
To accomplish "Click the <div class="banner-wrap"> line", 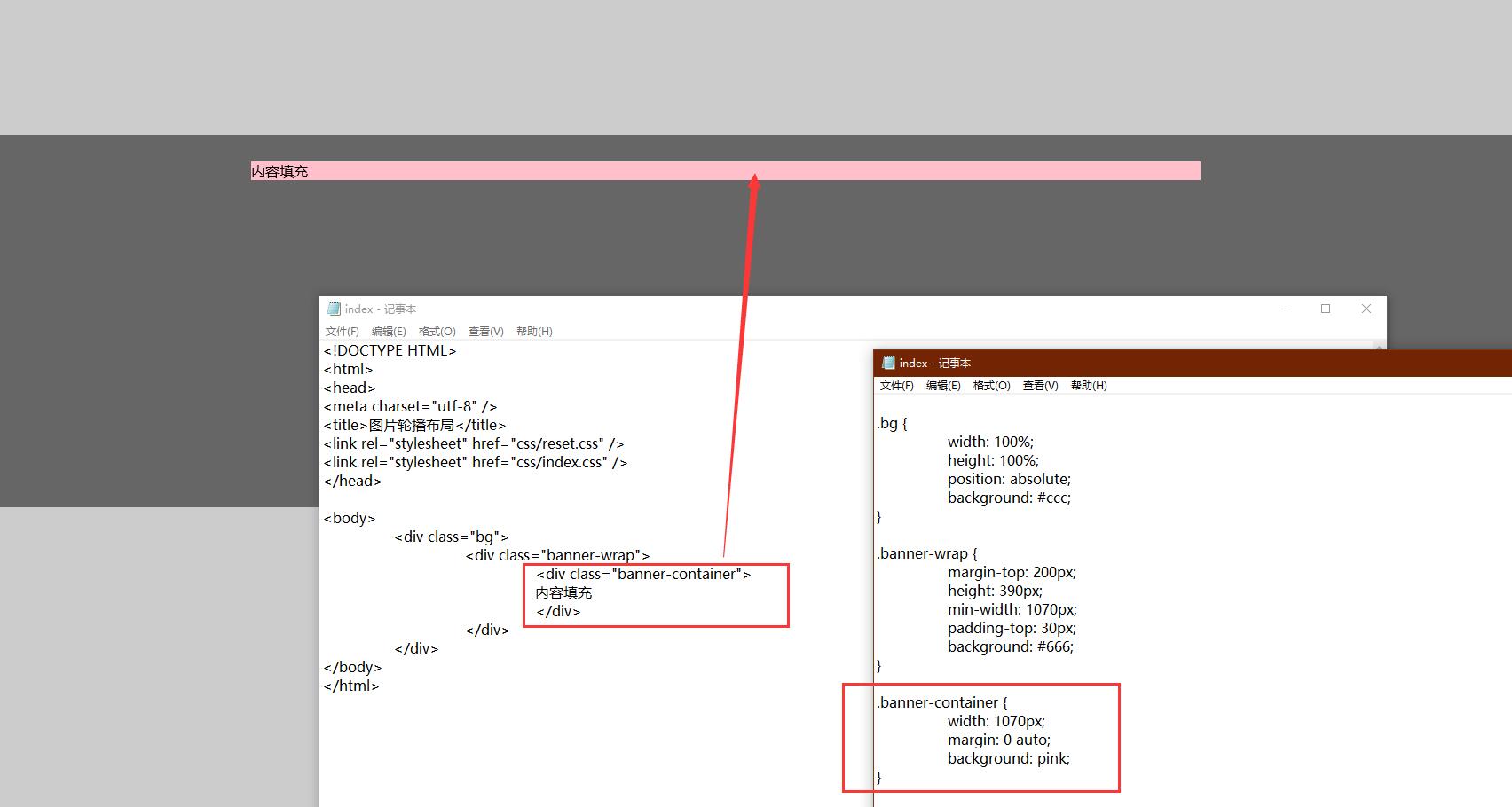I will tap(557, 555).
